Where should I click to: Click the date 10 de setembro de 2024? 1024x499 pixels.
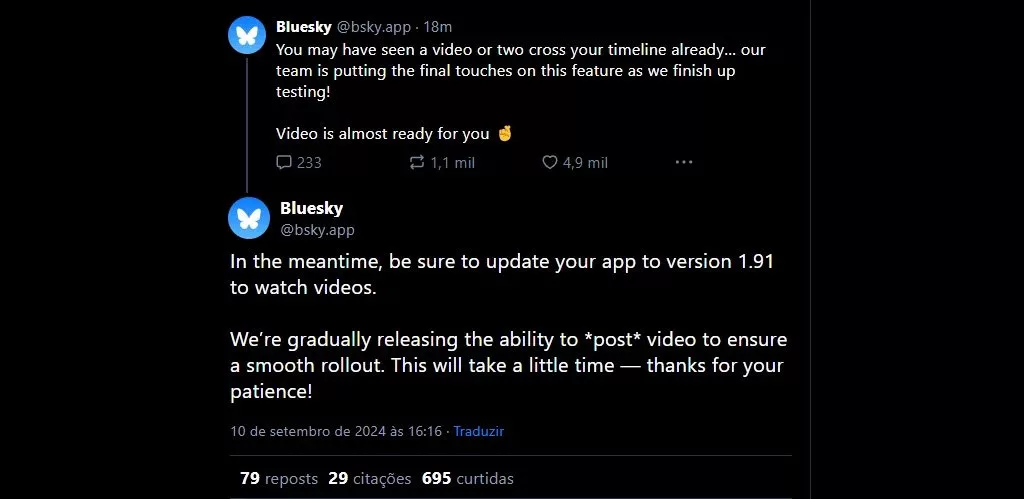click(x=335, y=431)
